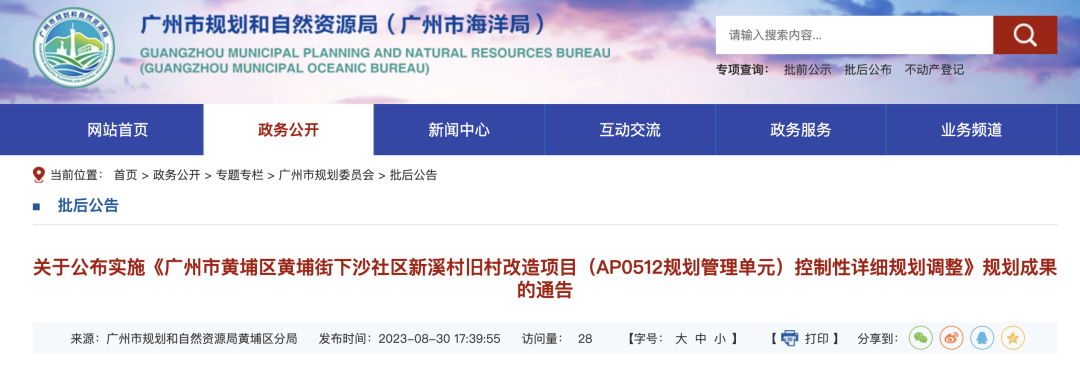Open the 新闻中心 nav tab
Image resolution: width=1080 pixels, height=371 pixels.
(x=459, y=129)
